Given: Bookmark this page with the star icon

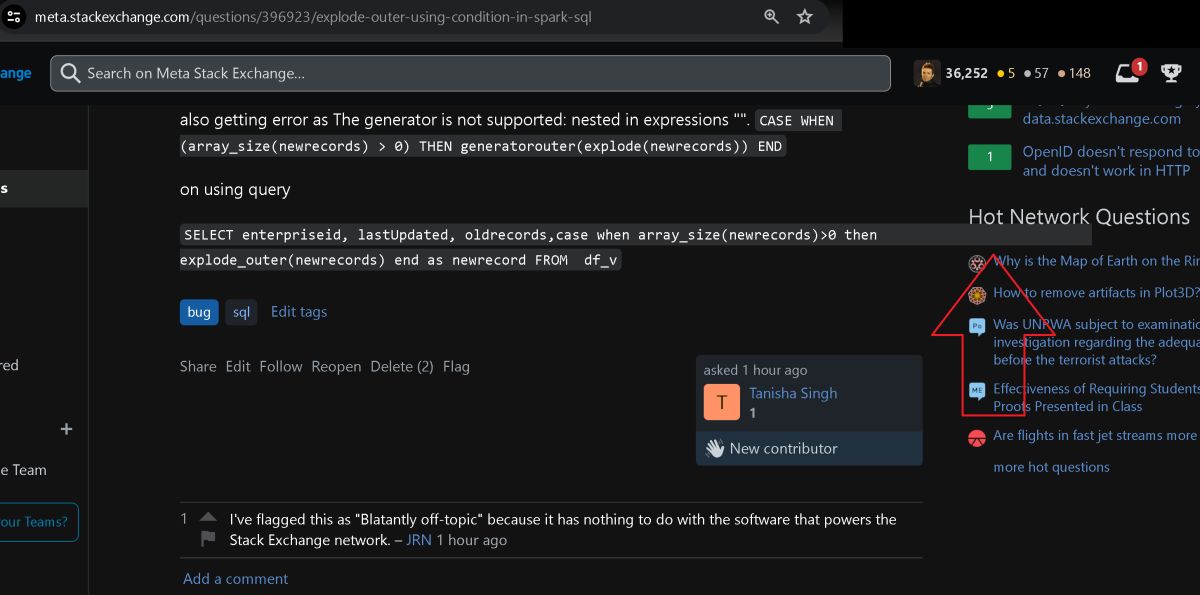Looking at the screenshot, I should (805, 17).
